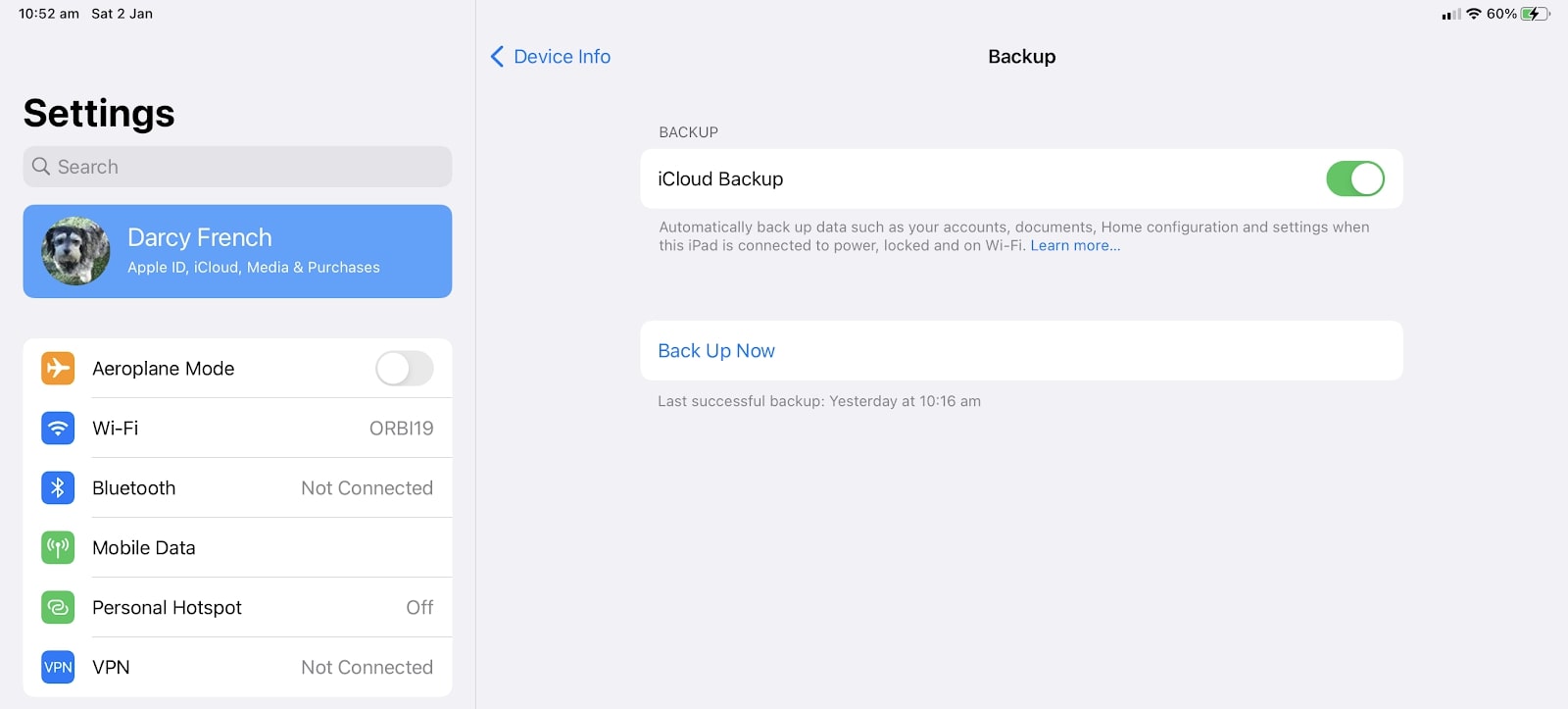The image size is (1568, 709).
Task: Tap the blue Wi-Fi icon
Action: (58, 429)
